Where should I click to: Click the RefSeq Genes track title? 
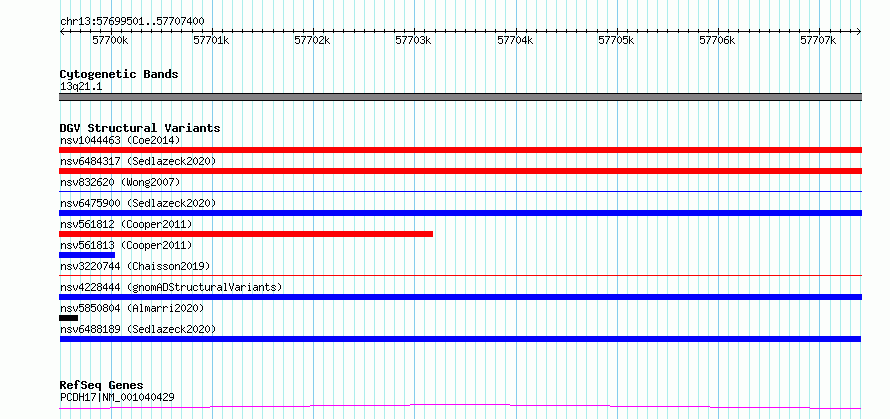tap(101, 386)
